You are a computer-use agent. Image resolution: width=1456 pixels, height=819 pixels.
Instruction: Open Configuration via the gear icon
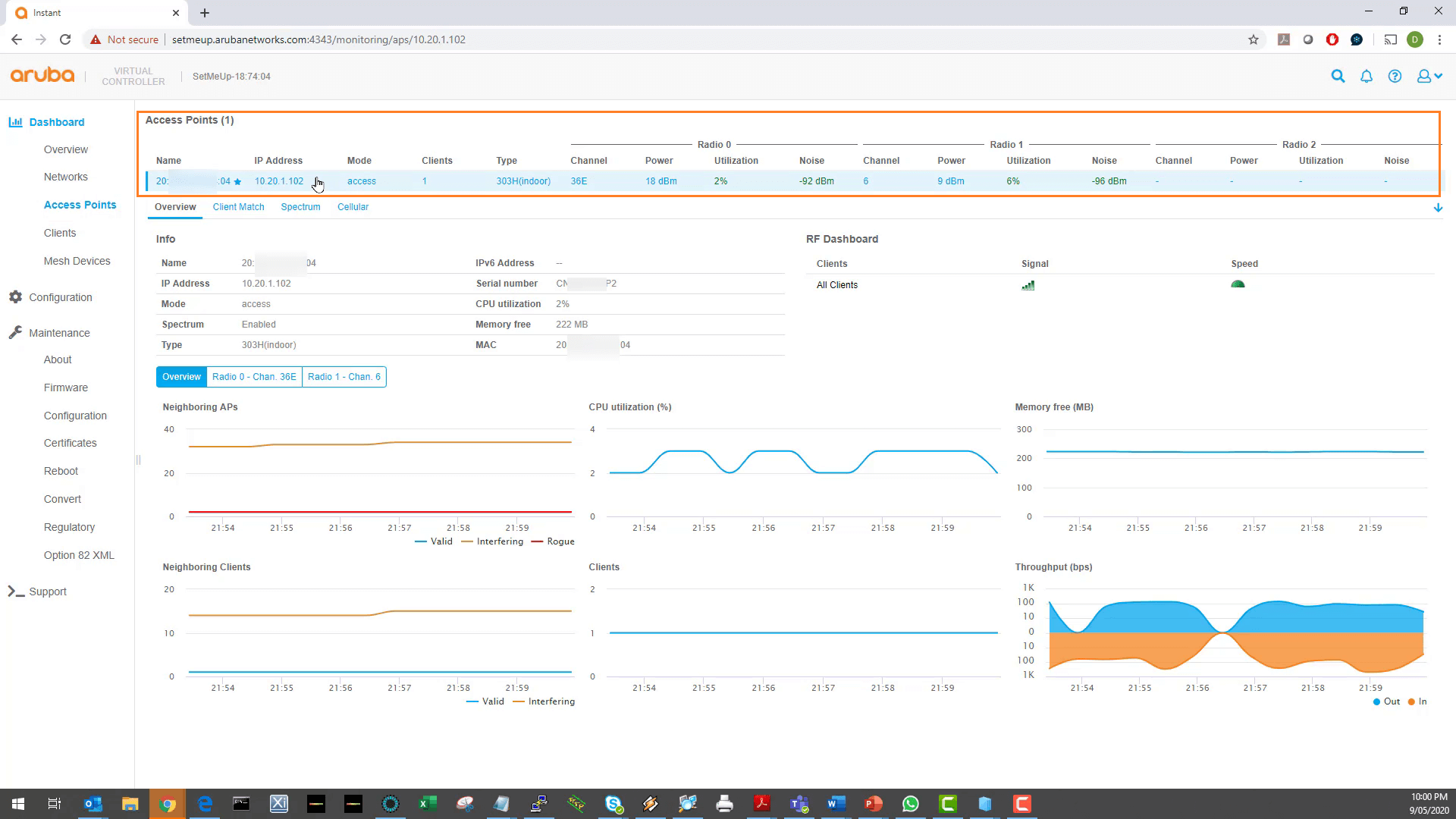(15, 297)
